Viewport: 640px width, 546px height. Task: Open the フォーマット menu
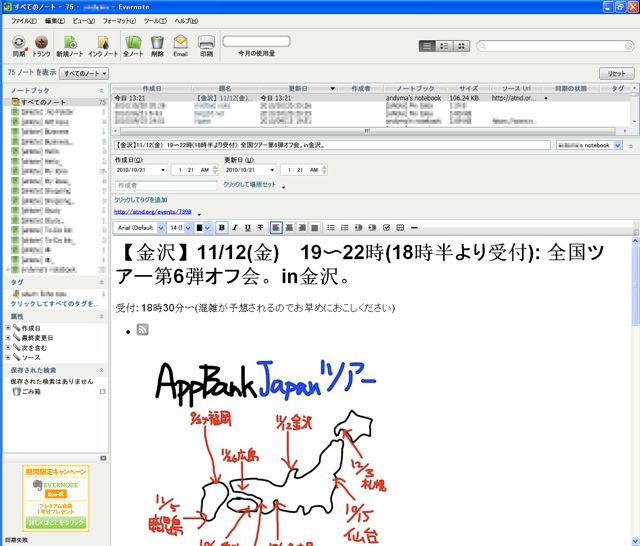(x=119, y=21)
